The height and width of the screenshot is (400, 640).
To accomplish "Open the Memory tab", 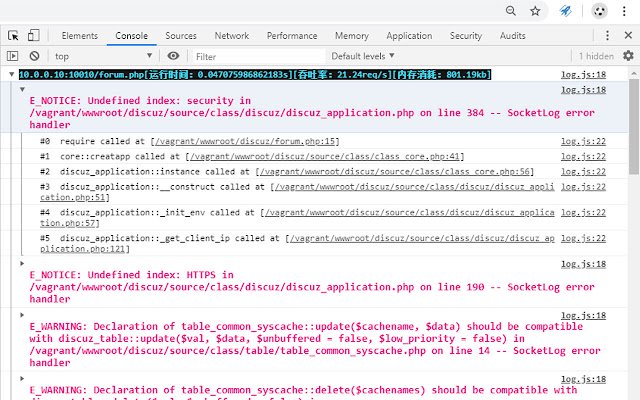I will 352,36.
